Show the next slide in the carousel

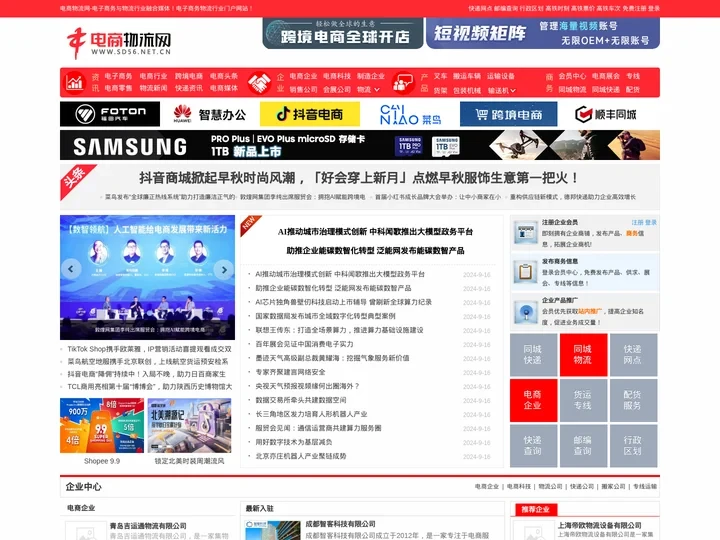pos(224,269)
